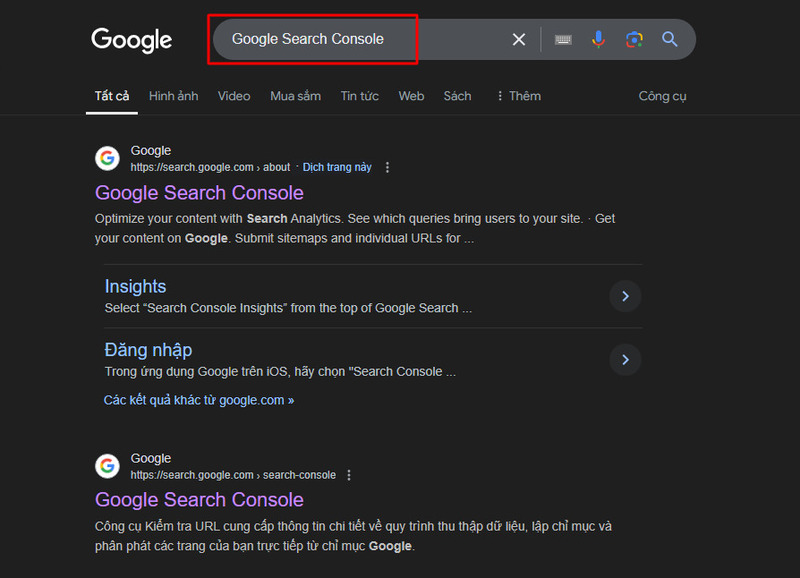Open the Thêm more-filters dropdown
Image resolution: width=800 pixels, height=578 pixels.
(518, 96)
